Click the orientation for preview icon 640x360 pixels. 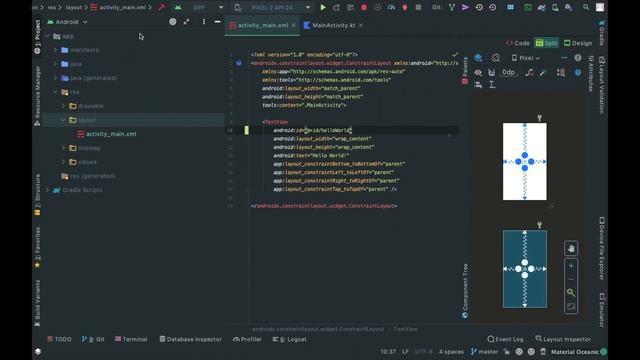point(496,58)
